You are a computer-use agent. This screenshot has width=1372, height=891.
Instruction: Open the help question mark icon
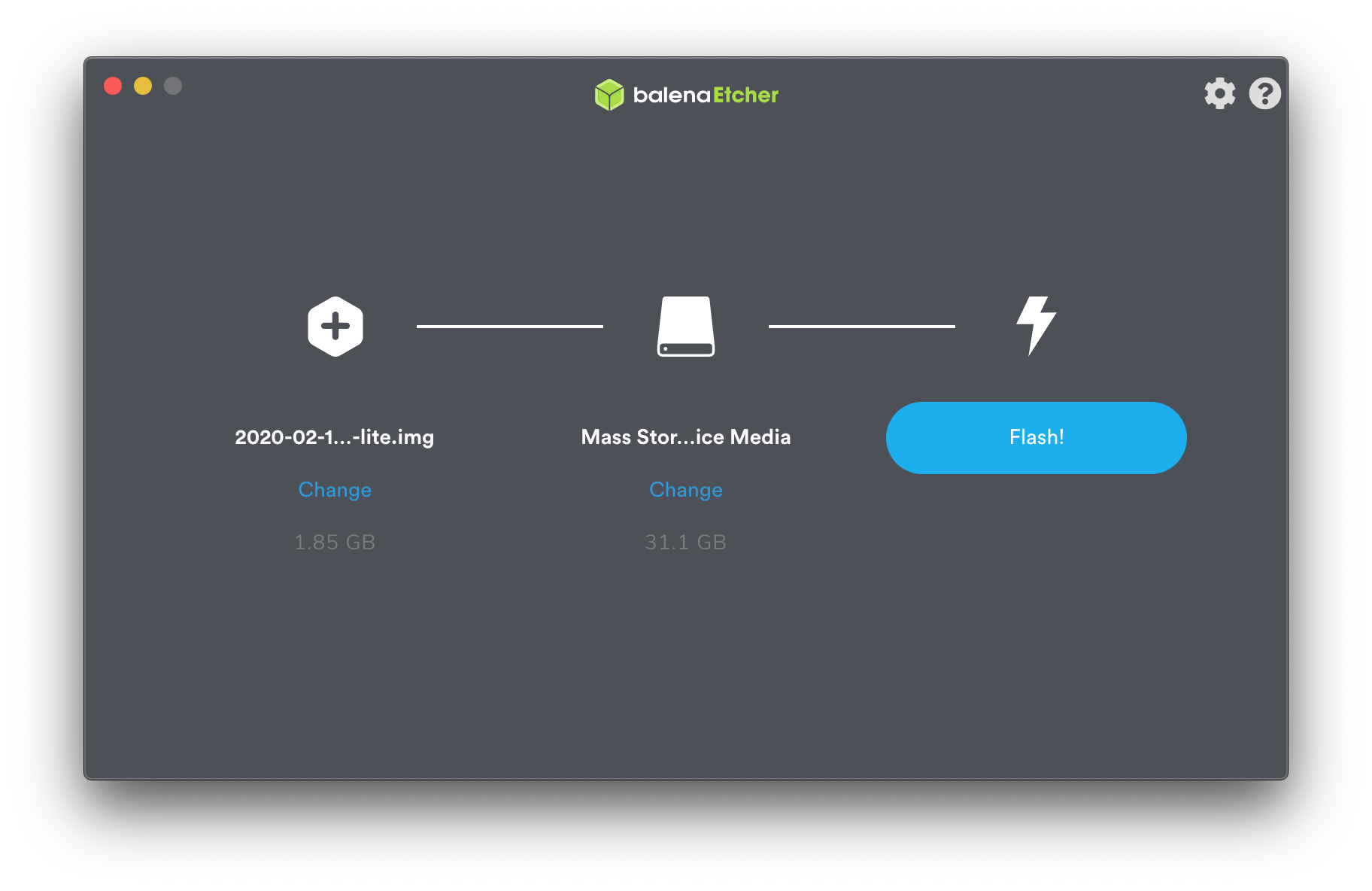pos(1264,94)
